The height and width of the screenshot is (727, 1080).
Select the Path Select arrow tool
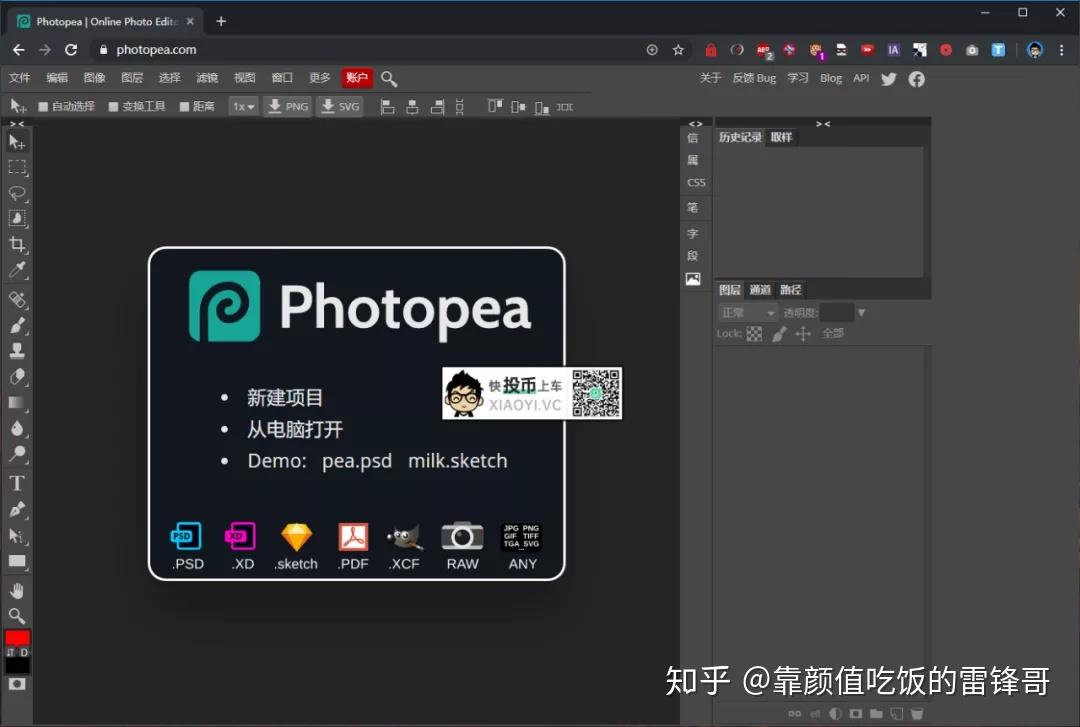point(17,536)
